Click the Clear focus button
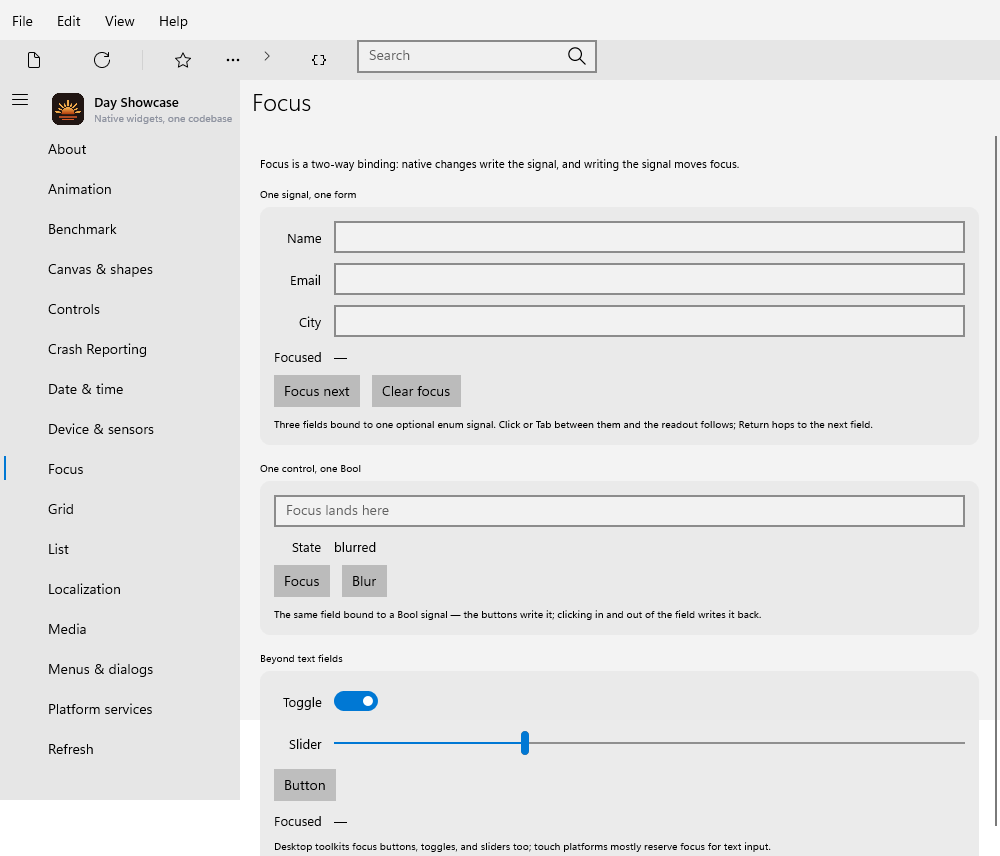Screen dimensions: 1000x856 coord(416,391)
